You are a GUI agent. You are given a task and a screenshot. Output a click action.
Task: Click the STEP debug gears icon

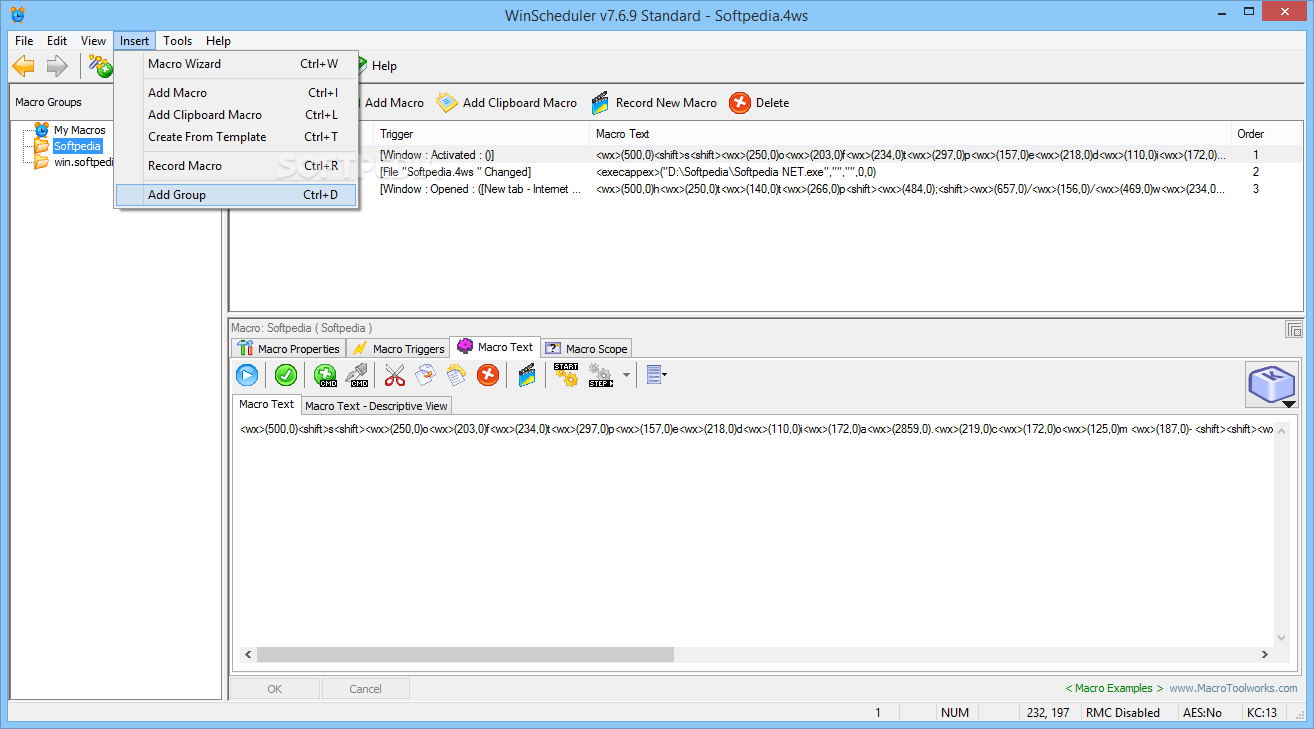point(601,375)
